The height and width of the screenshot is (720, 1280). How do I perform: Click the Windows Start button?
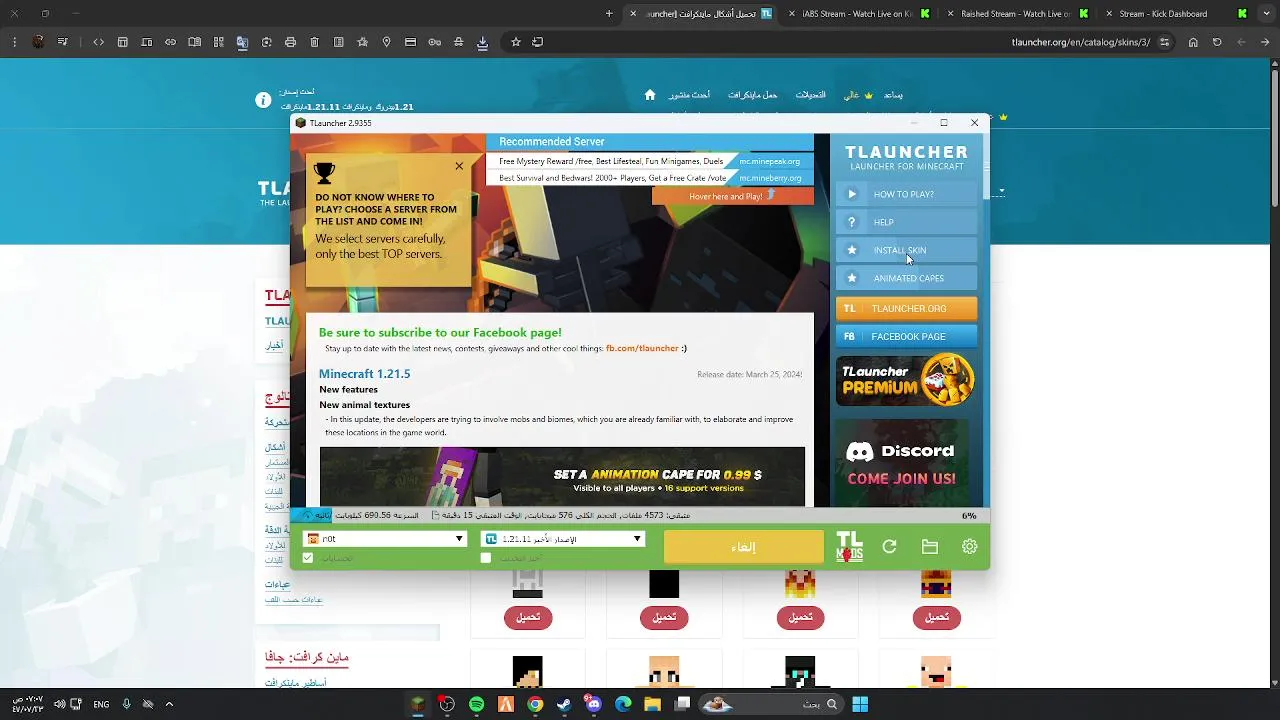point(860,704)
